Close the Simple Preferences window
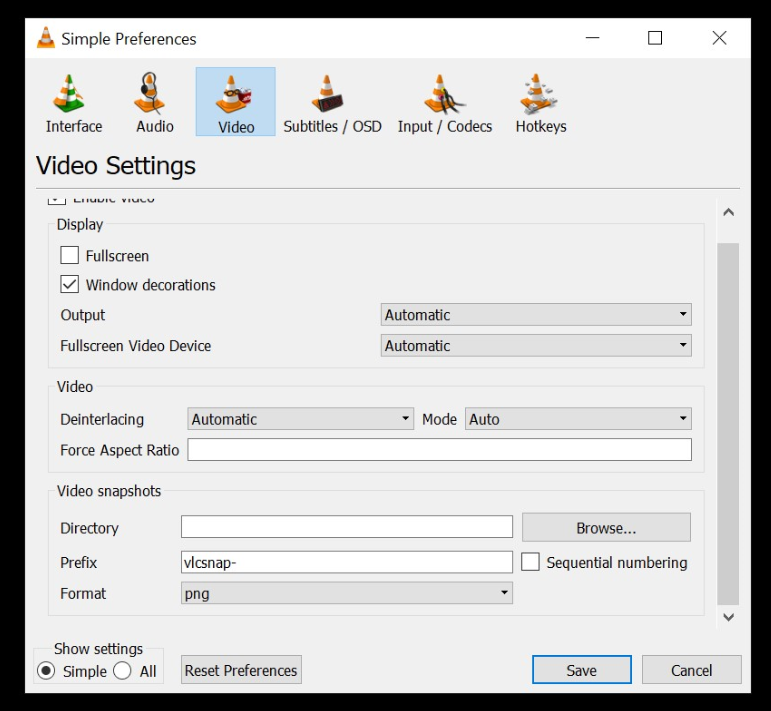Viewport: 771px width, 711px height. pos(719,38)
